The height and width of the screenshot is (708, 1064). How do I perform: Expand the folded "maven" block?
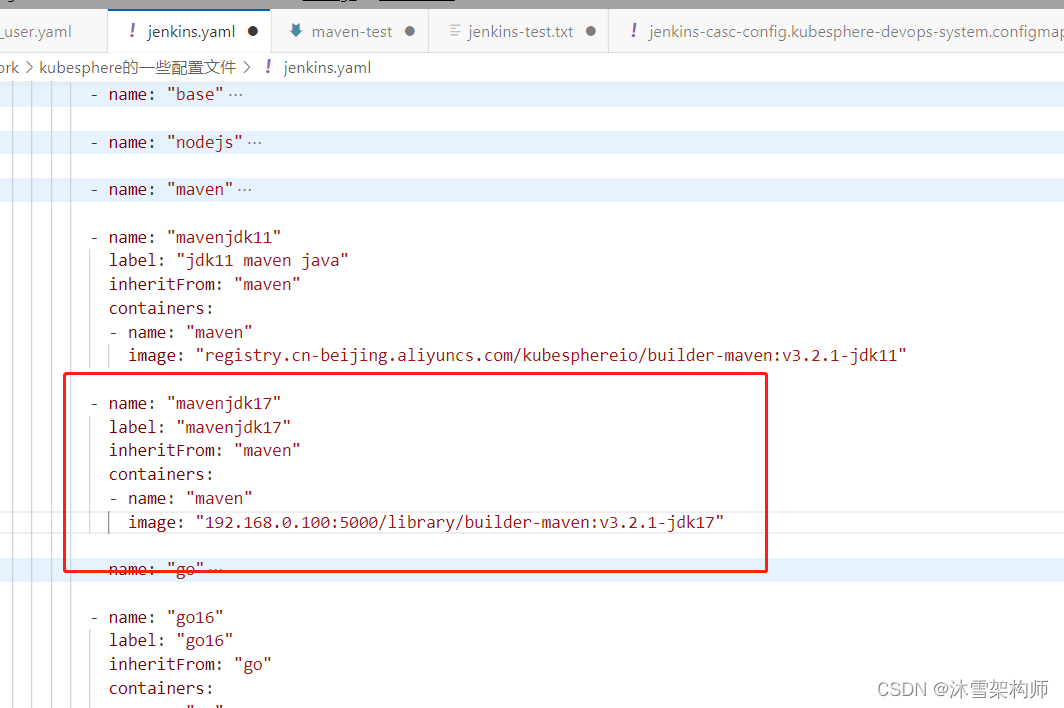(244, 189)
